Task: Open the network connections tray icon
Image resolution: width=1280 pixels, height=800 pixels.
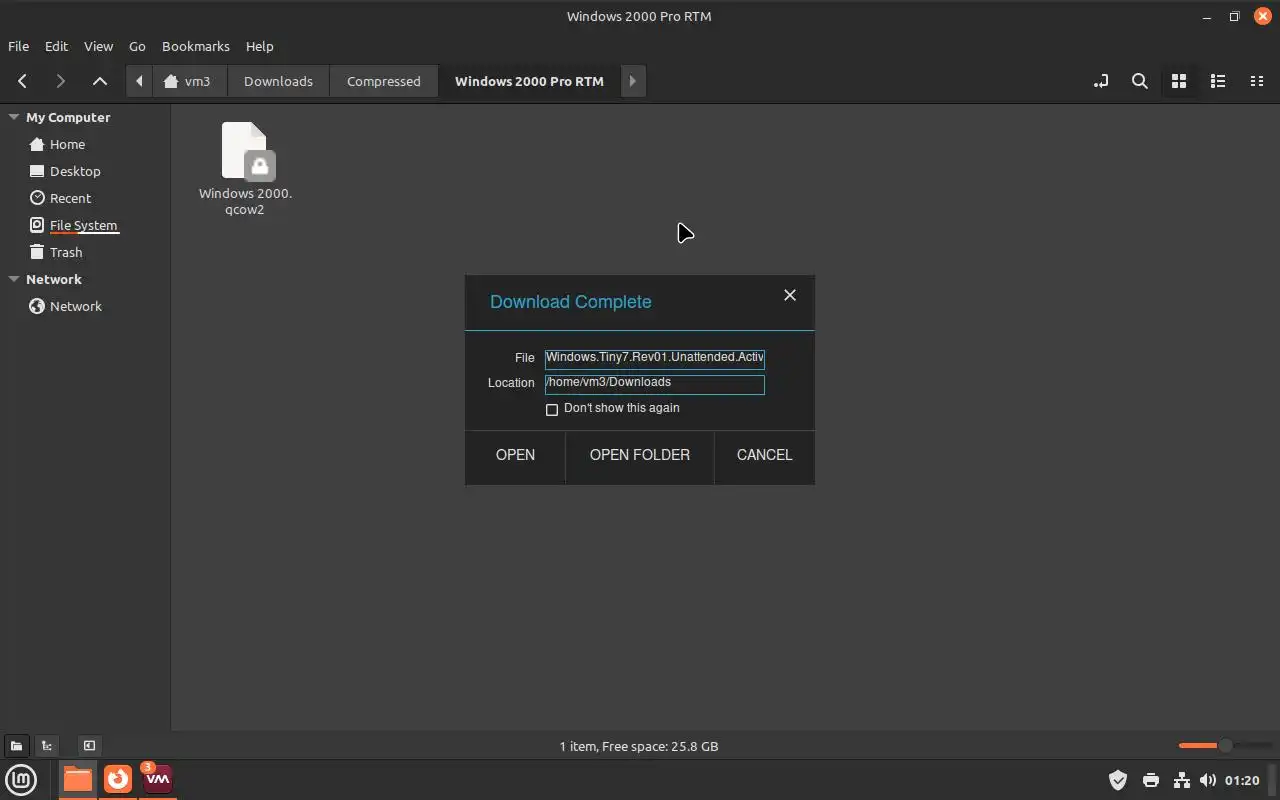Action: coord(1181,780)
